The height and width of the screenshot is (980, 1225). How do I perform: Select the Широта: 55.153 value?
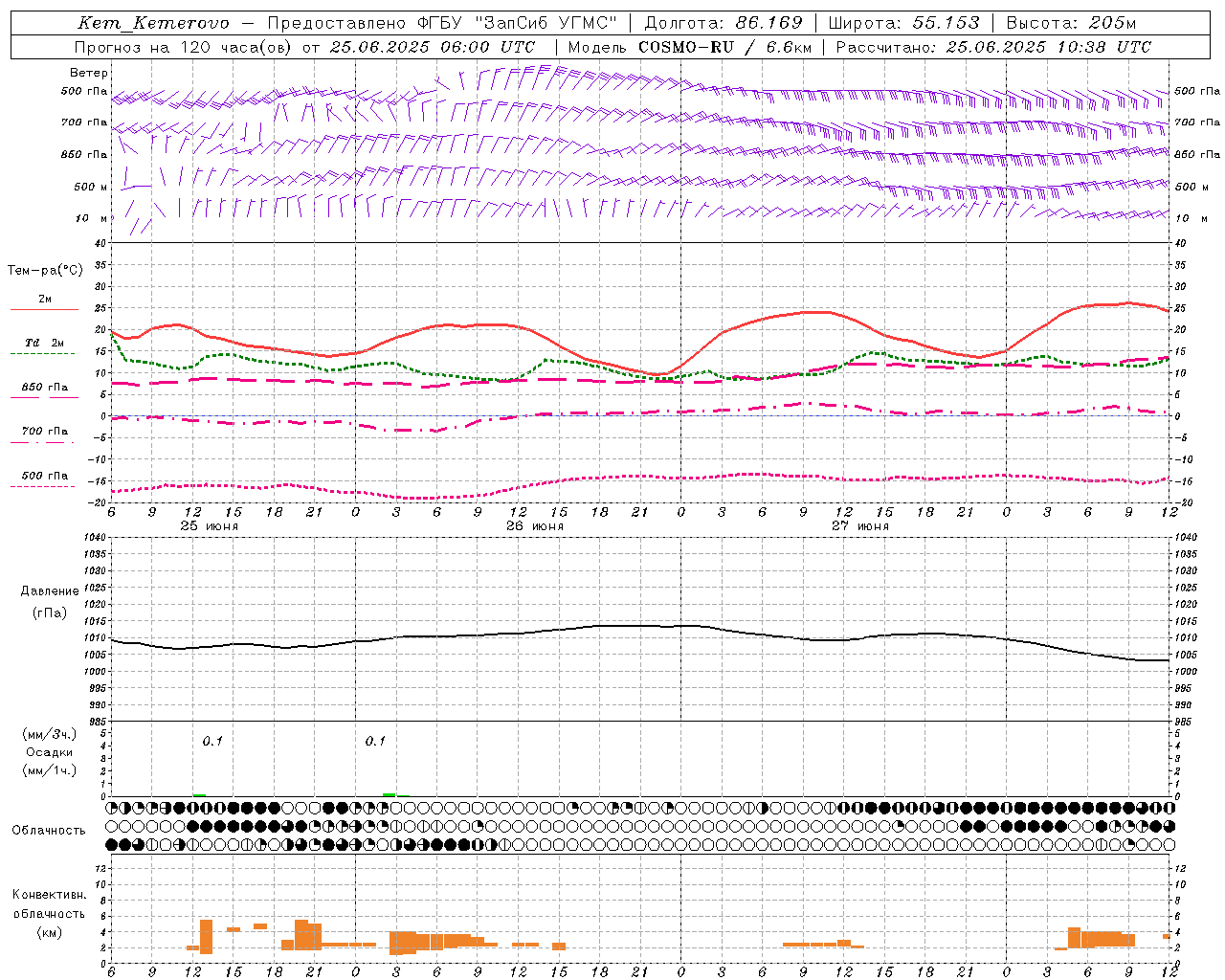pos(904,23)
